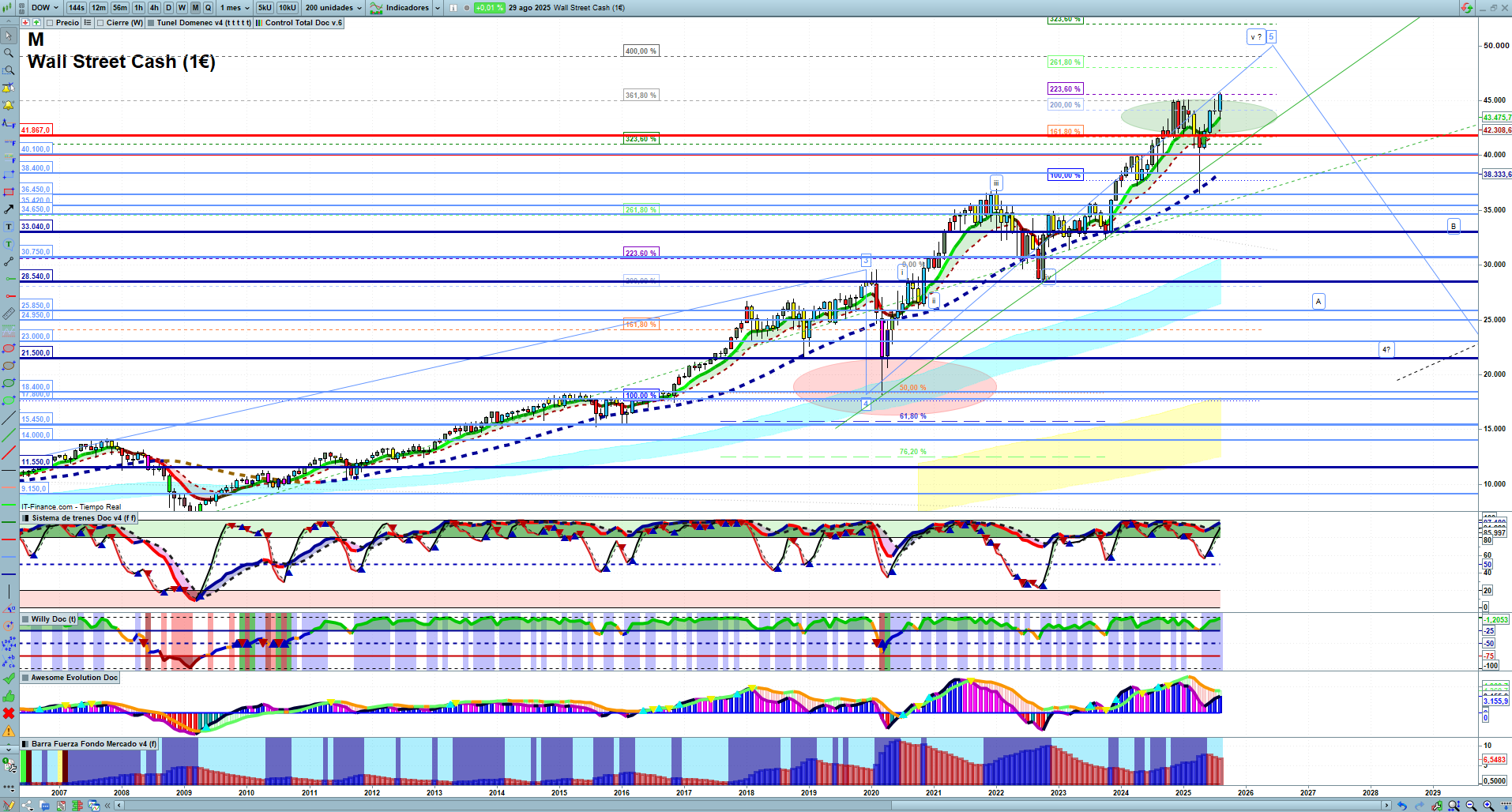Click the scrollbar right arrow at bottom
This screenshot has width=1512, height=812.
pos(1386,806)
